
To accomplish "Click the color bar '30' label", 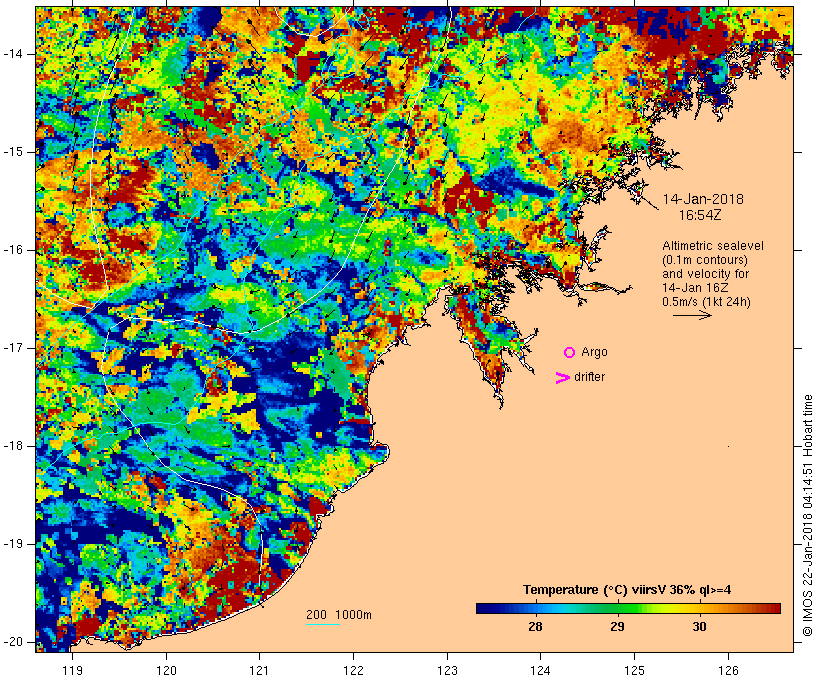I will pyautogui.click(x=699, y=627).
